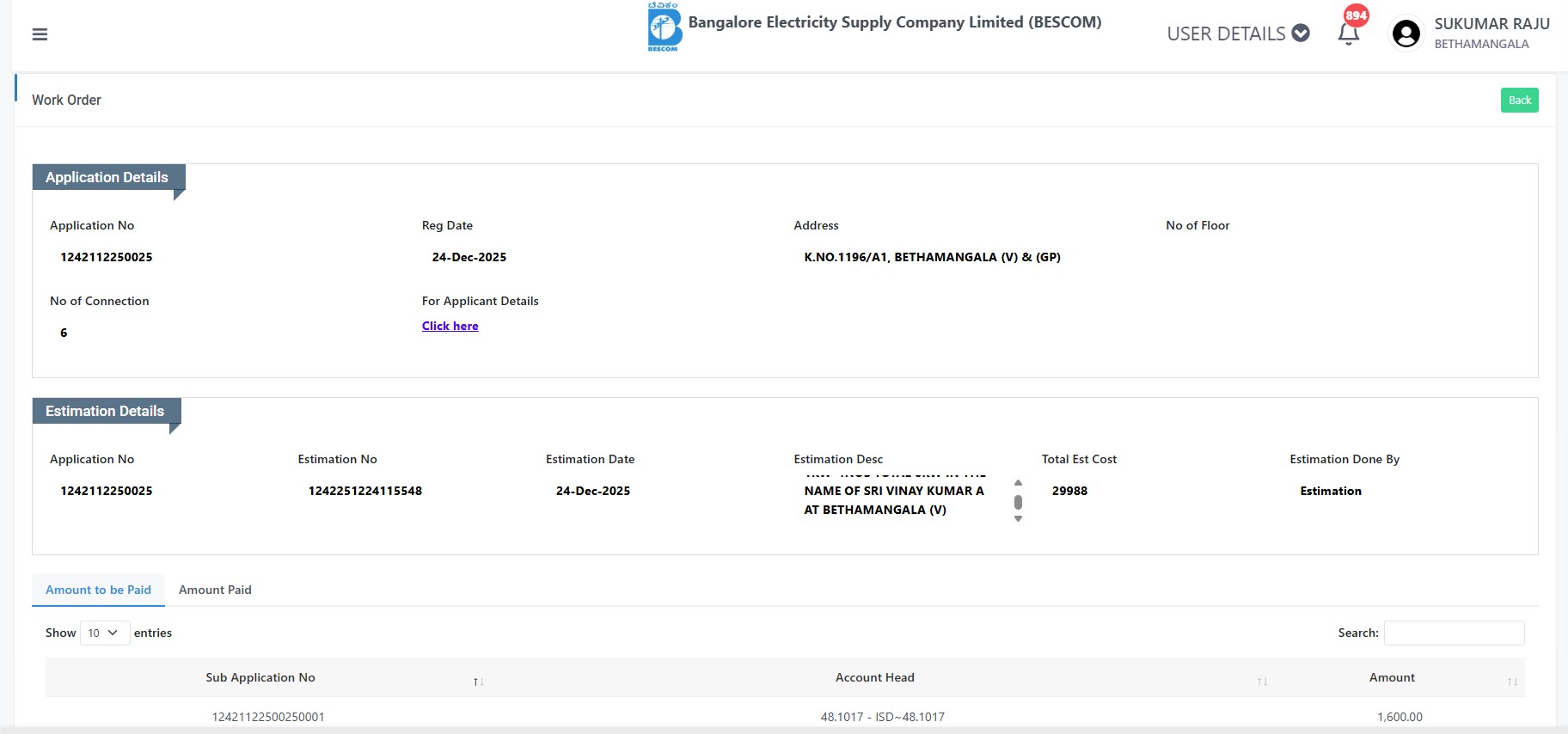This screenshot has width=1568, height=734.
Task: Click the Estimation Details section header
Action: (x=105, y=411)
